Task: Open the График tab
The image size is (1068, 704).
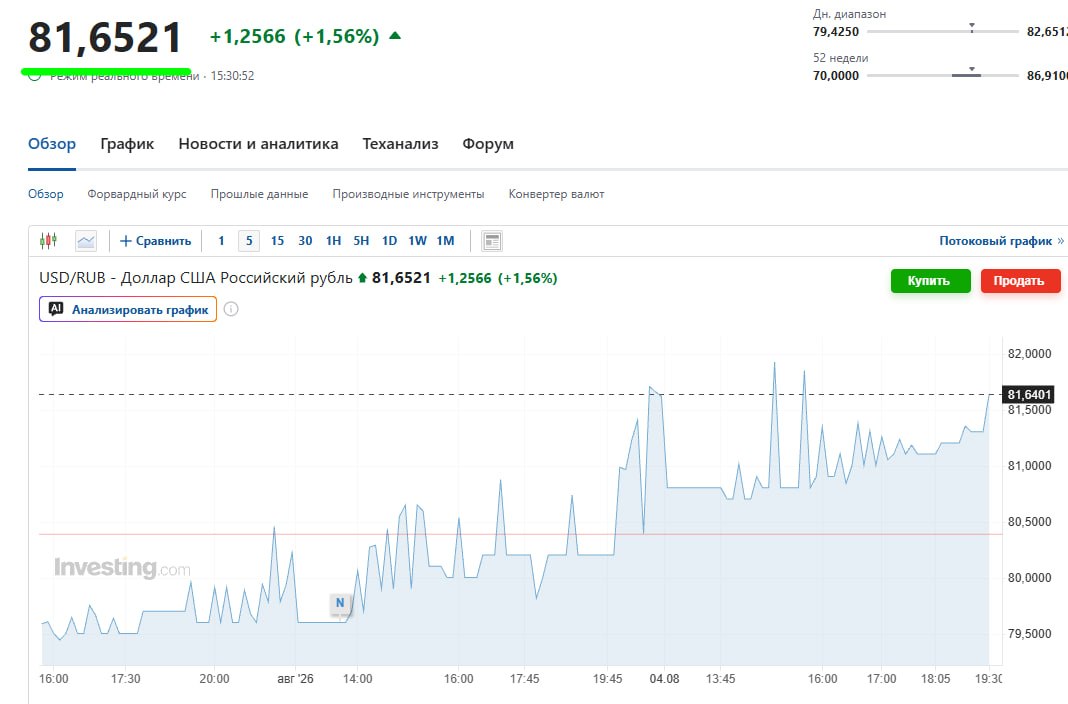Action: click(x=127, y=144)
